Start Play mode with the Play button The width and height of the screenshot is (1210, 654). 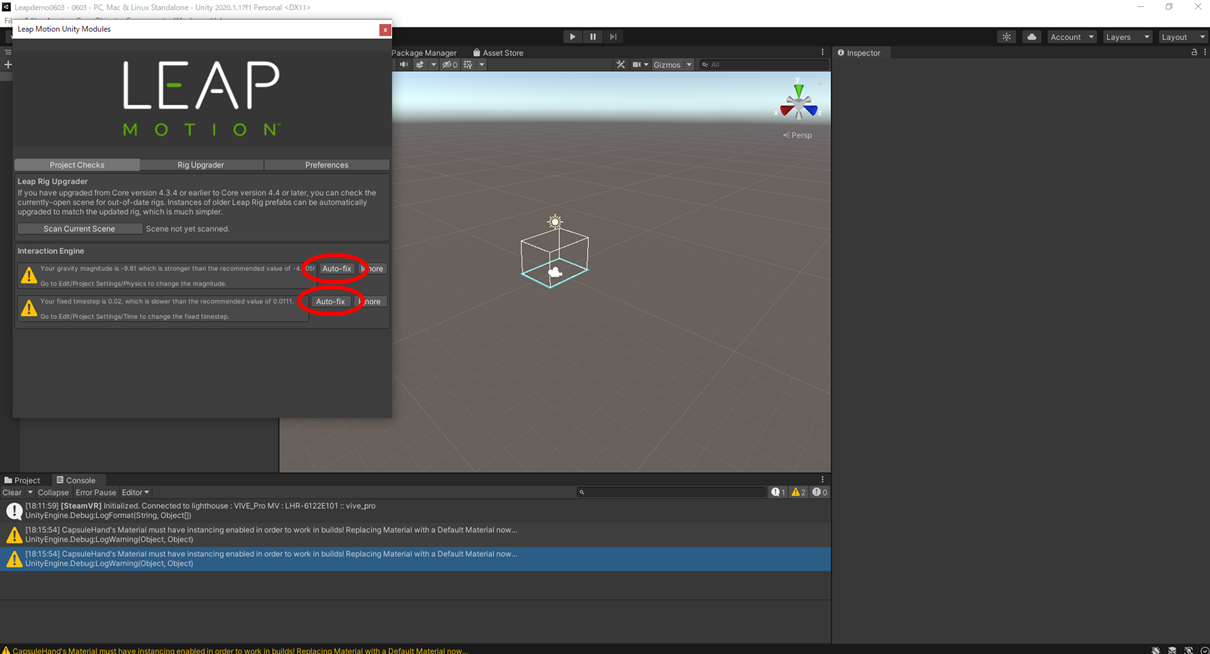coord(572,37)
